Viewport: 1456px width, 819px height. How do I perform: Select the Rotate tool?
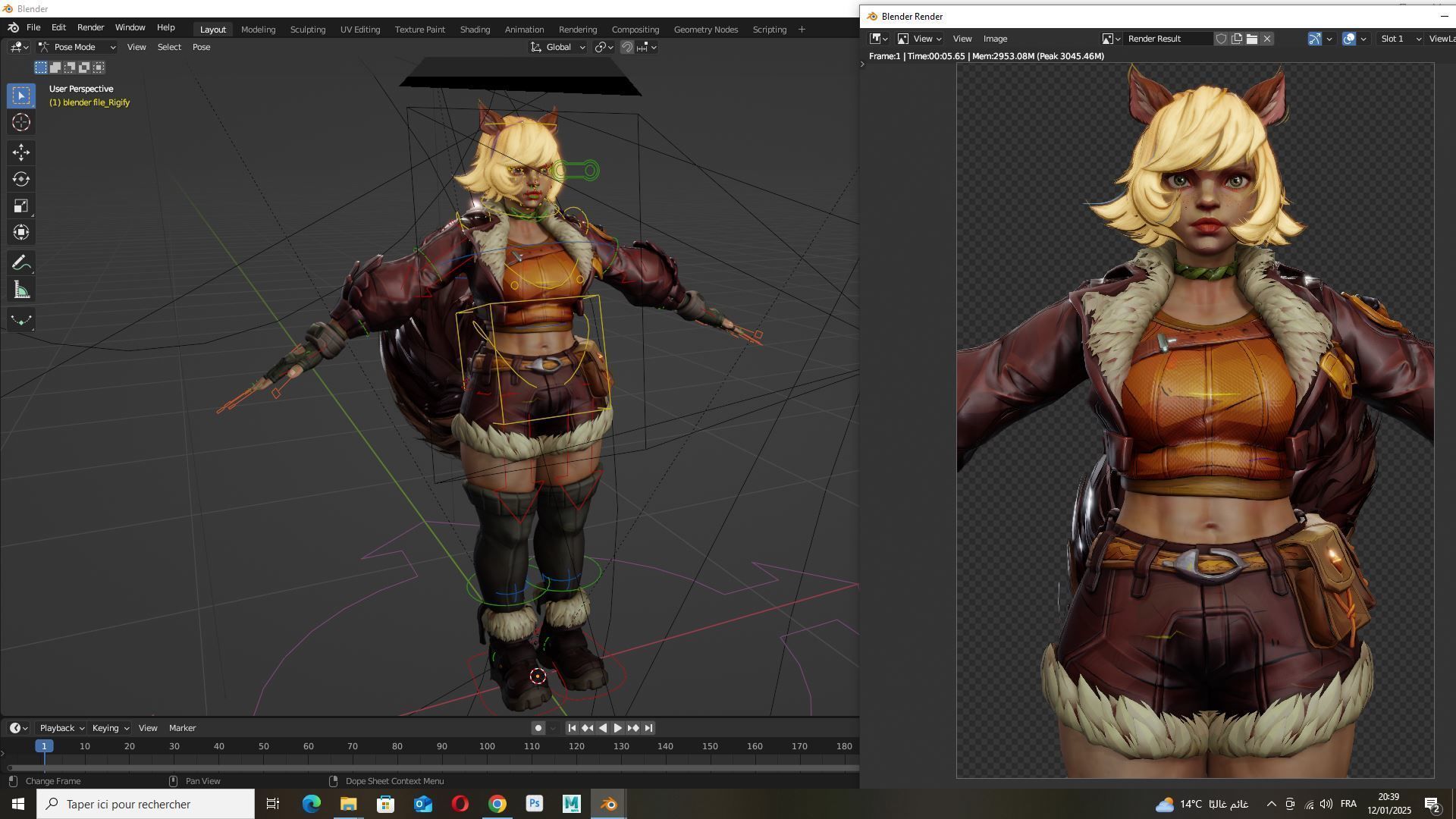coord(21,180)
